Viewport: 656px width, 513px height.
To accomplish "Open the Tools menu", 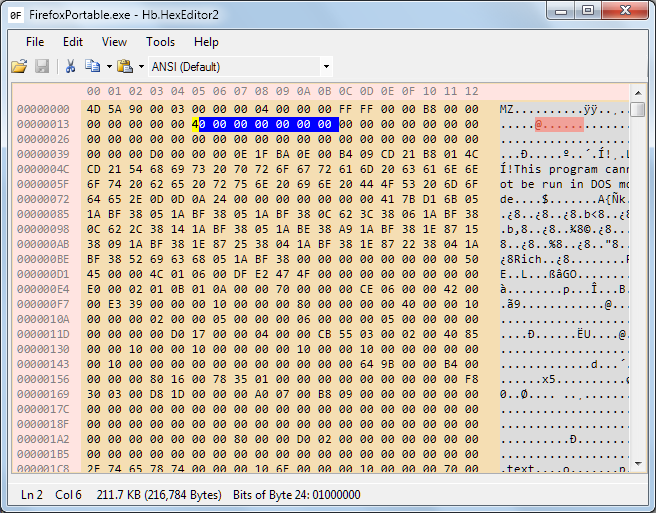I will [x=160, y=42].
